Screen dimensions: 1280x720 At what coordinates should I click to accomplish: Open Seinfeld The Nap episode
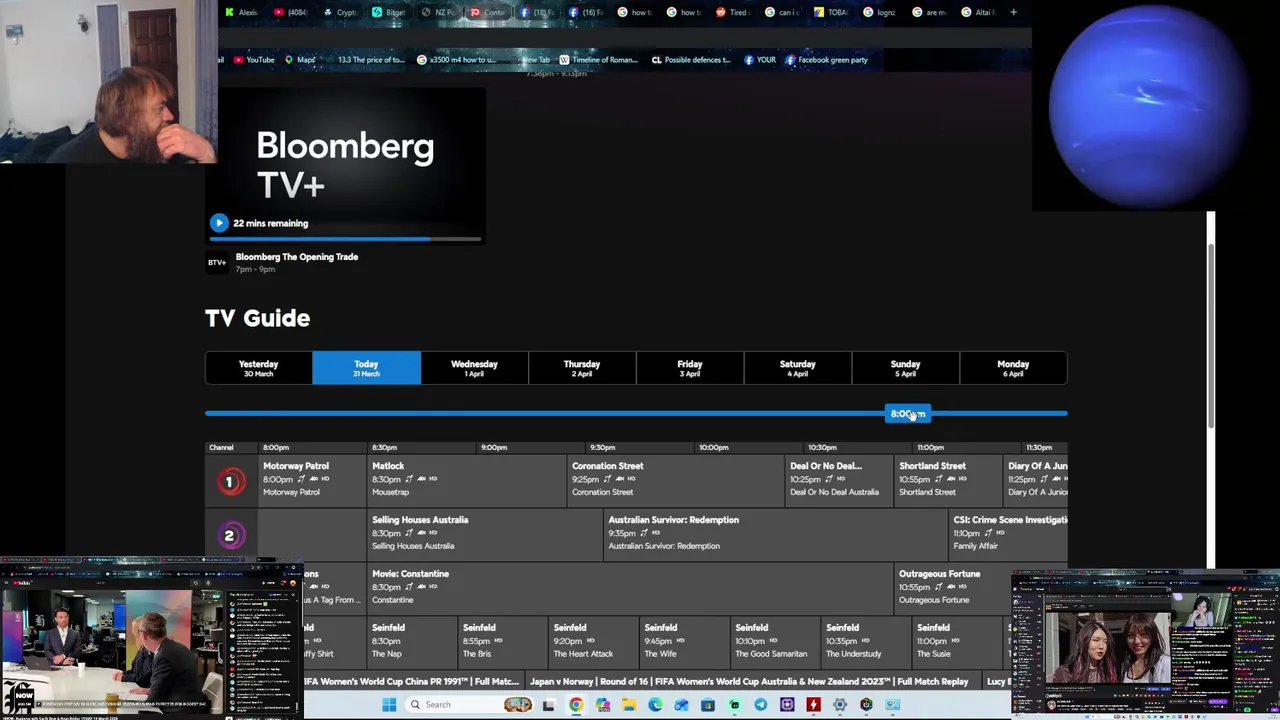[x=412, y=641]
